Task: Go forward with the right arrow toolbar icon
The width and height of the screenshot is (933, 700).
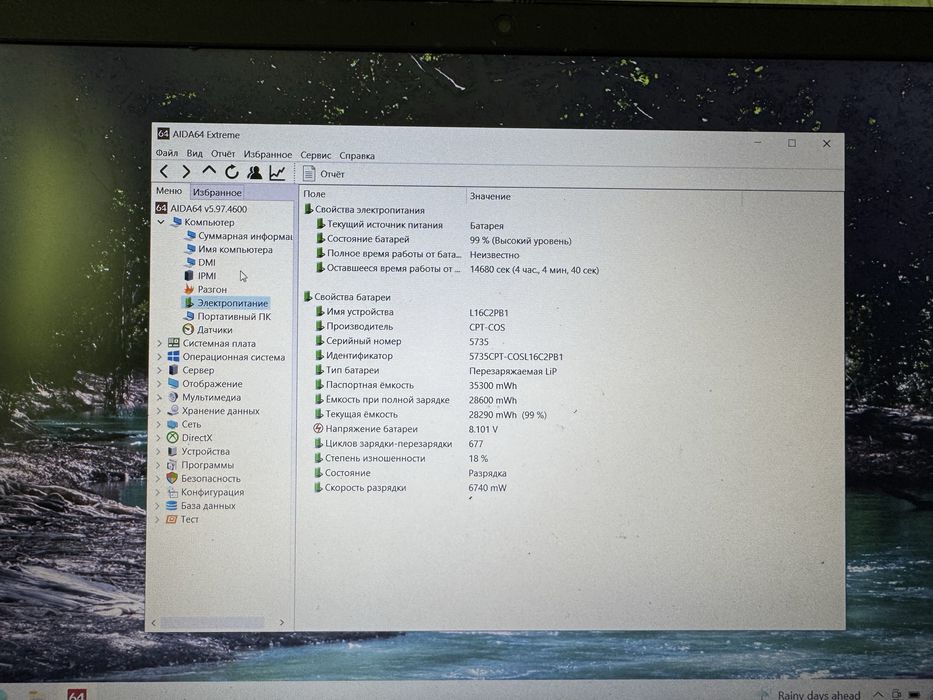Action: coord(186,172)
